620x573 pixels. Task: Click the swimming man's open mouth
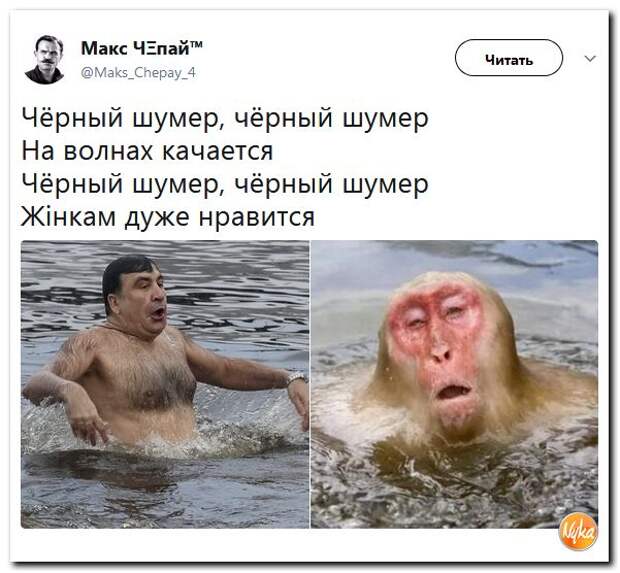(158, 314)
